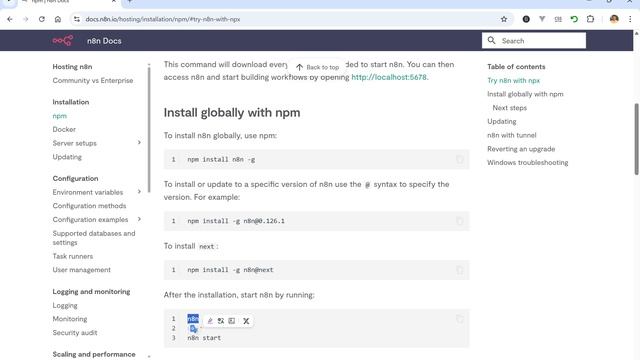Copy the 'npm install -g n8n@next' code block
The width and height of the screenshot is (640, 360).
coord(460,270)
